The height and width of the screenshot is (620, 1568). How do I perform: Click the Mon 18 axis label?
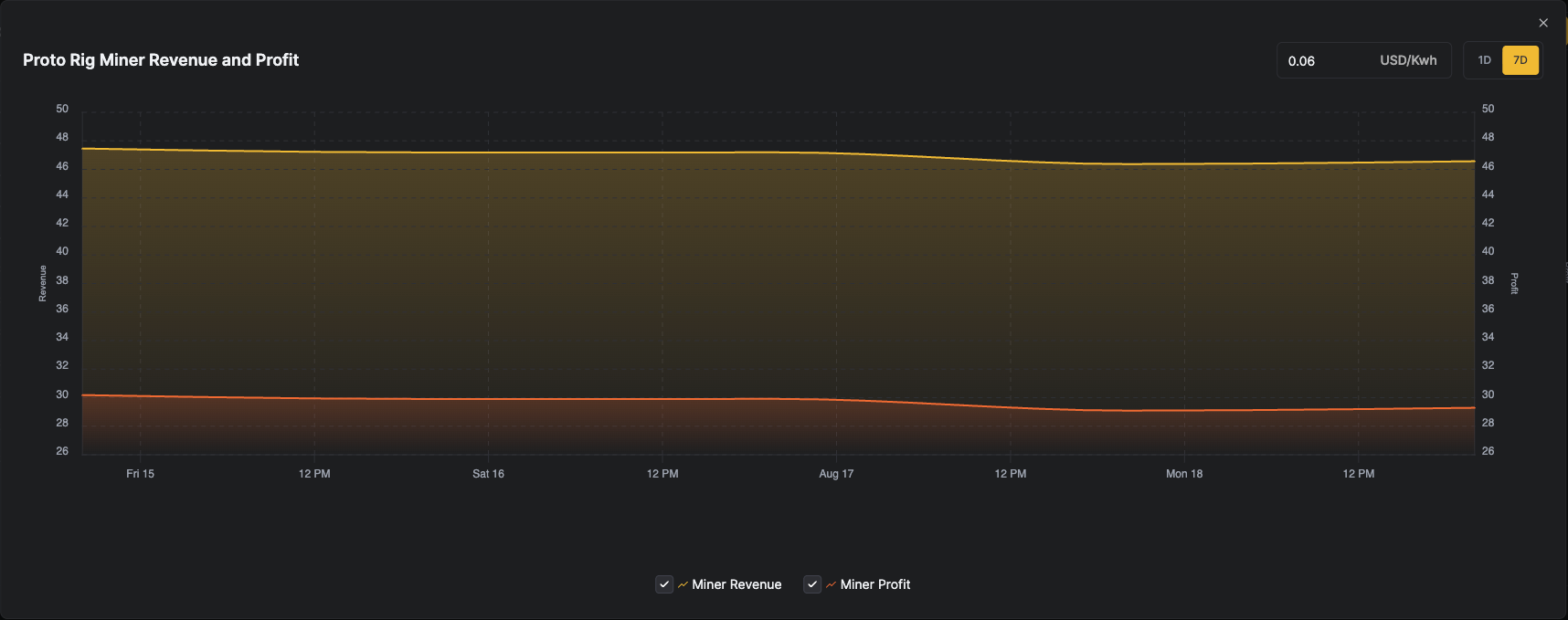pyautogui.click(x=1184, y=474)
